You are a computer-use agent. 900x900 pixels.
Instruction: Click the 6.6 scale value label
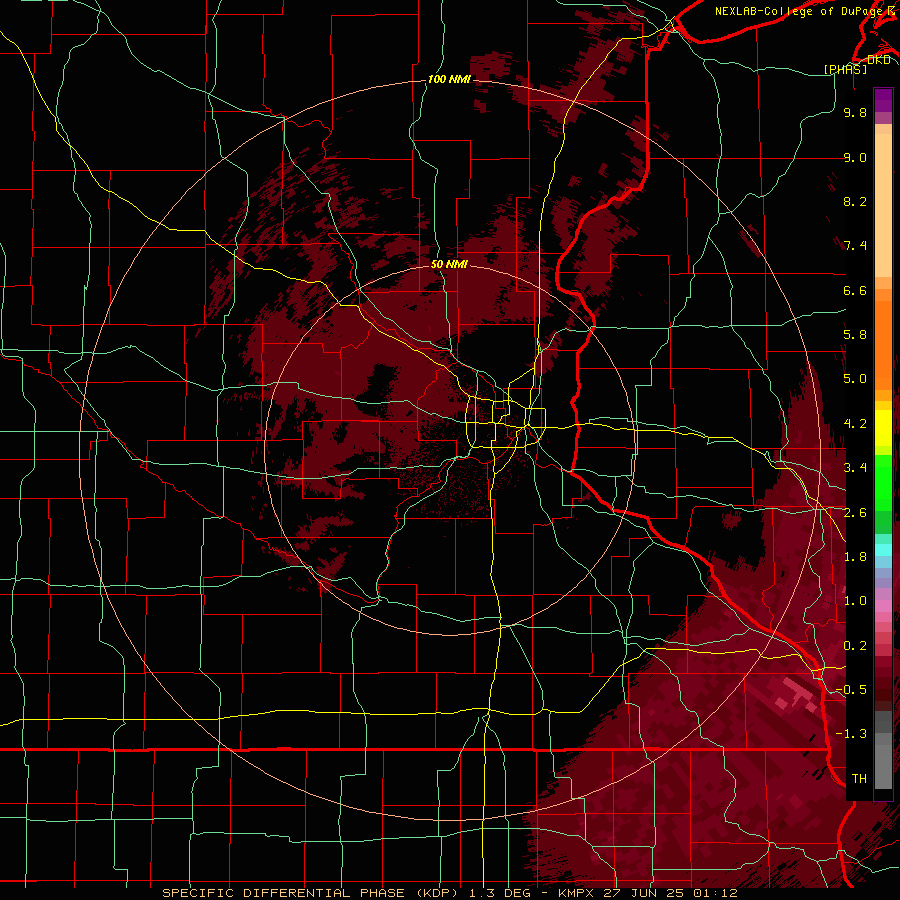855,290
